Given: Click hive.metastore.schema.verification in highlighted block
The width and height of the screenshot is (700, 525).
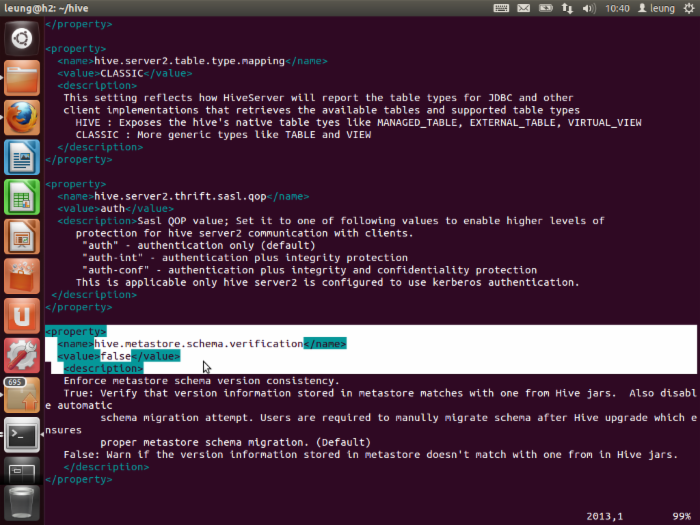Looking at the screenshot, I should 199,344.
